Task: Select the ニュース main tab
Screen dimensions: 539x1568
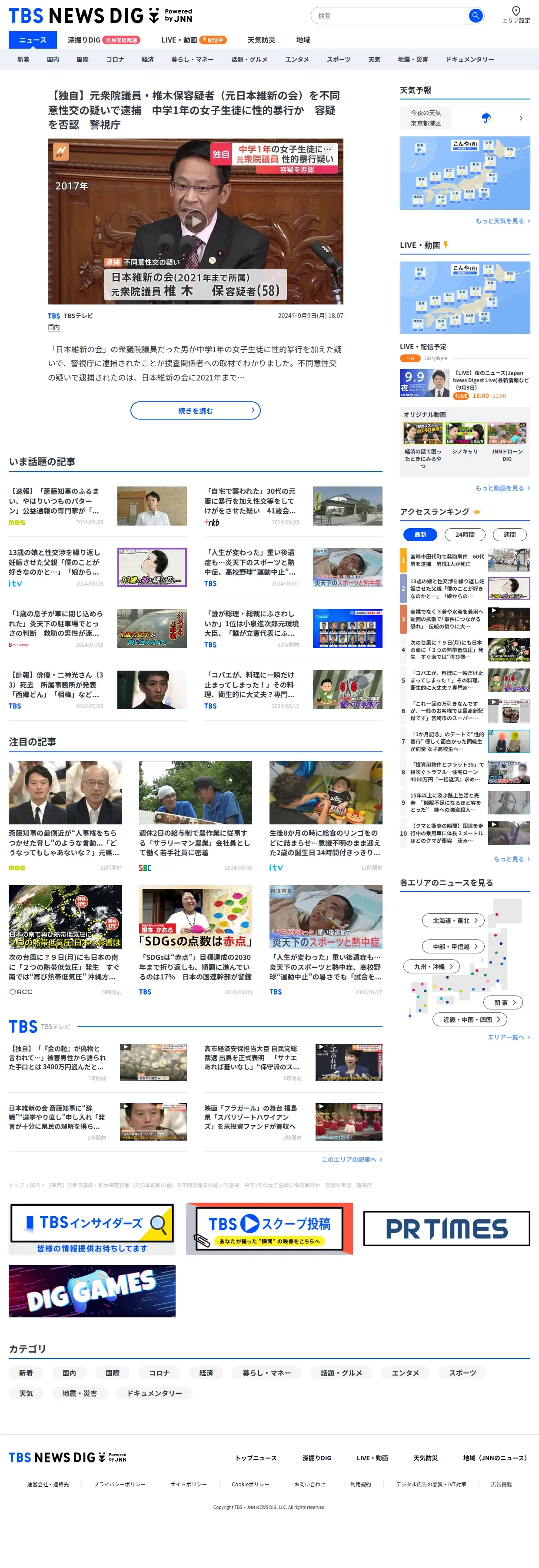Action: (x=32, y=40)
